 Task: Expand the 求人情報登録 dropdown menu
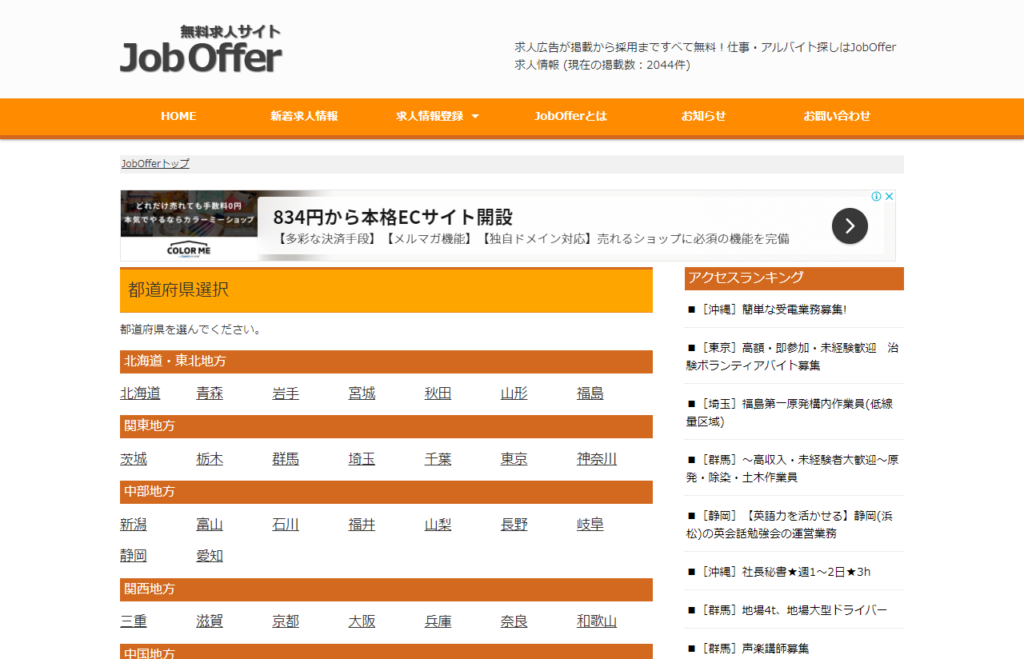[437, 116]
